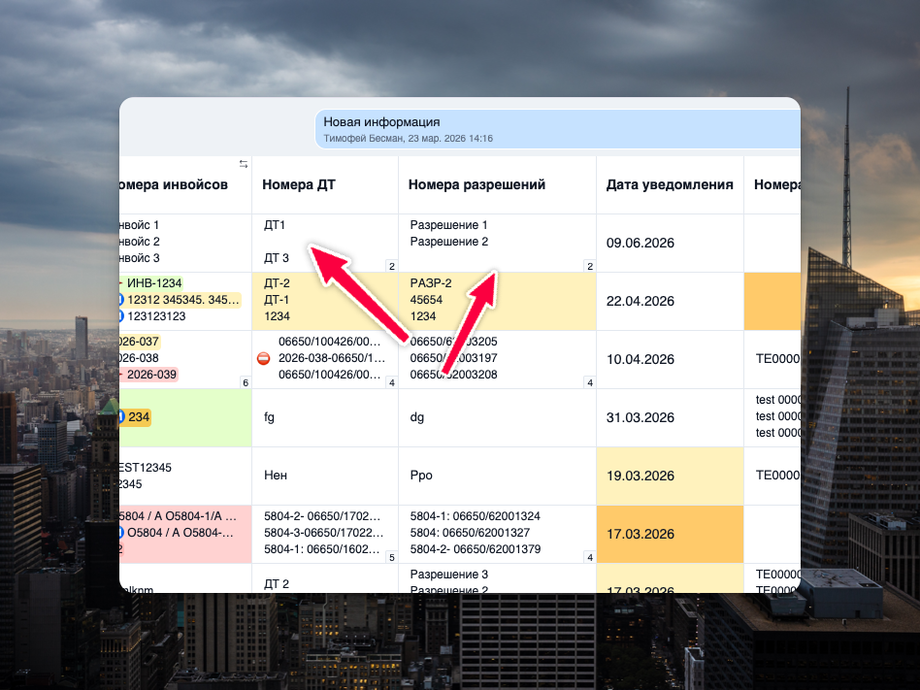Click invoice 026-038
This screenshot has width=920, height=690.
tap(139, 358)
